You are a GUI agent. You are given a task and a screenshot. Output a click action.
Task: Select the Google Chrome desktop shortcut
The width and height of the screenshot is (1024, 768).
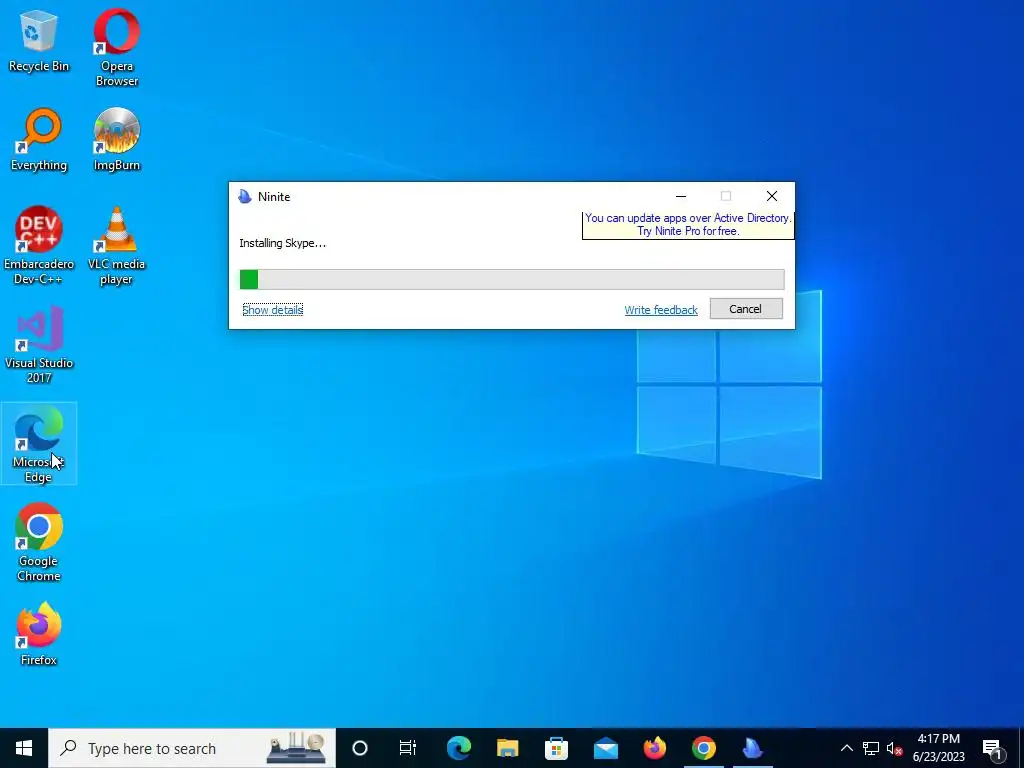pyautogui.click(x=39, y=543)
